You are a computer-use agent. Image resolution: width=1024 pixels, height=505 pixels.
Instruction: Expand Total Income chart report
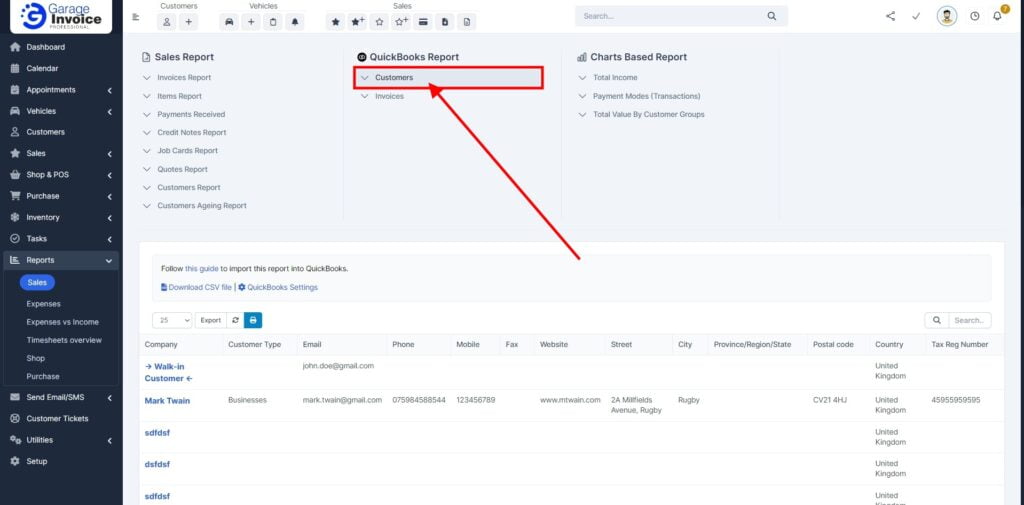pos(615,78)
